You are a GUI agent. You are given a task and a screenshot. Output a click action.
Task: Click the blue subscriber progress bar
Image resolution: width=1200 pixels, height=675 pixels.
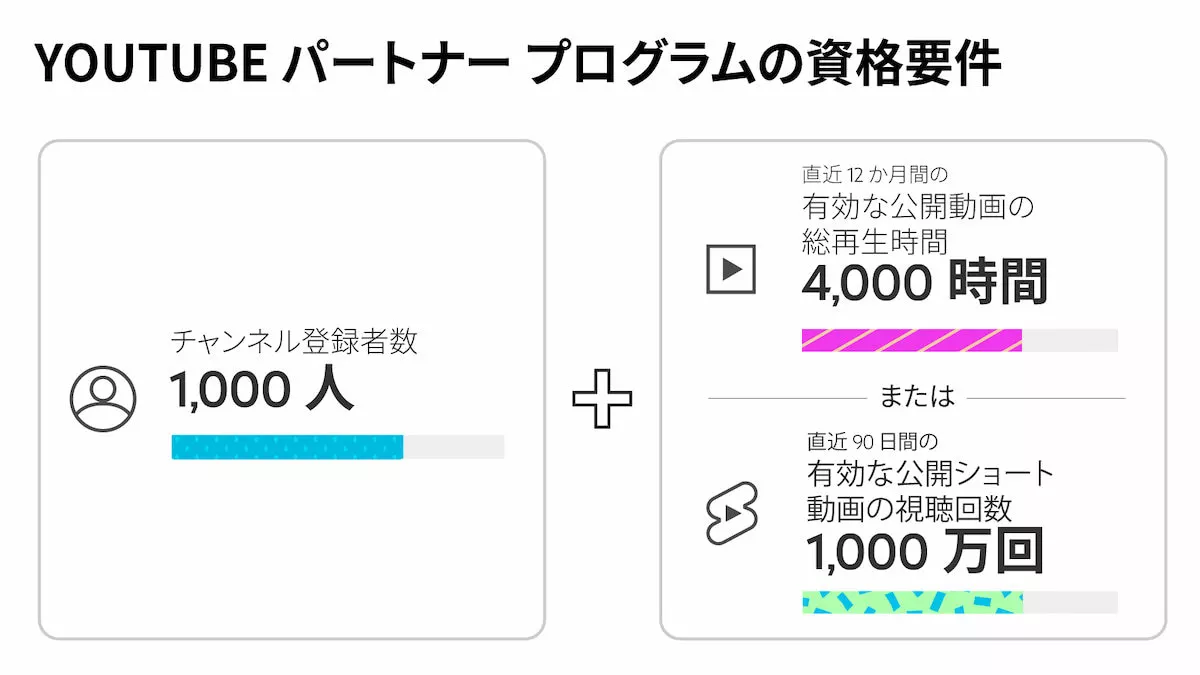pyautogui.click(x=287, y=447)
